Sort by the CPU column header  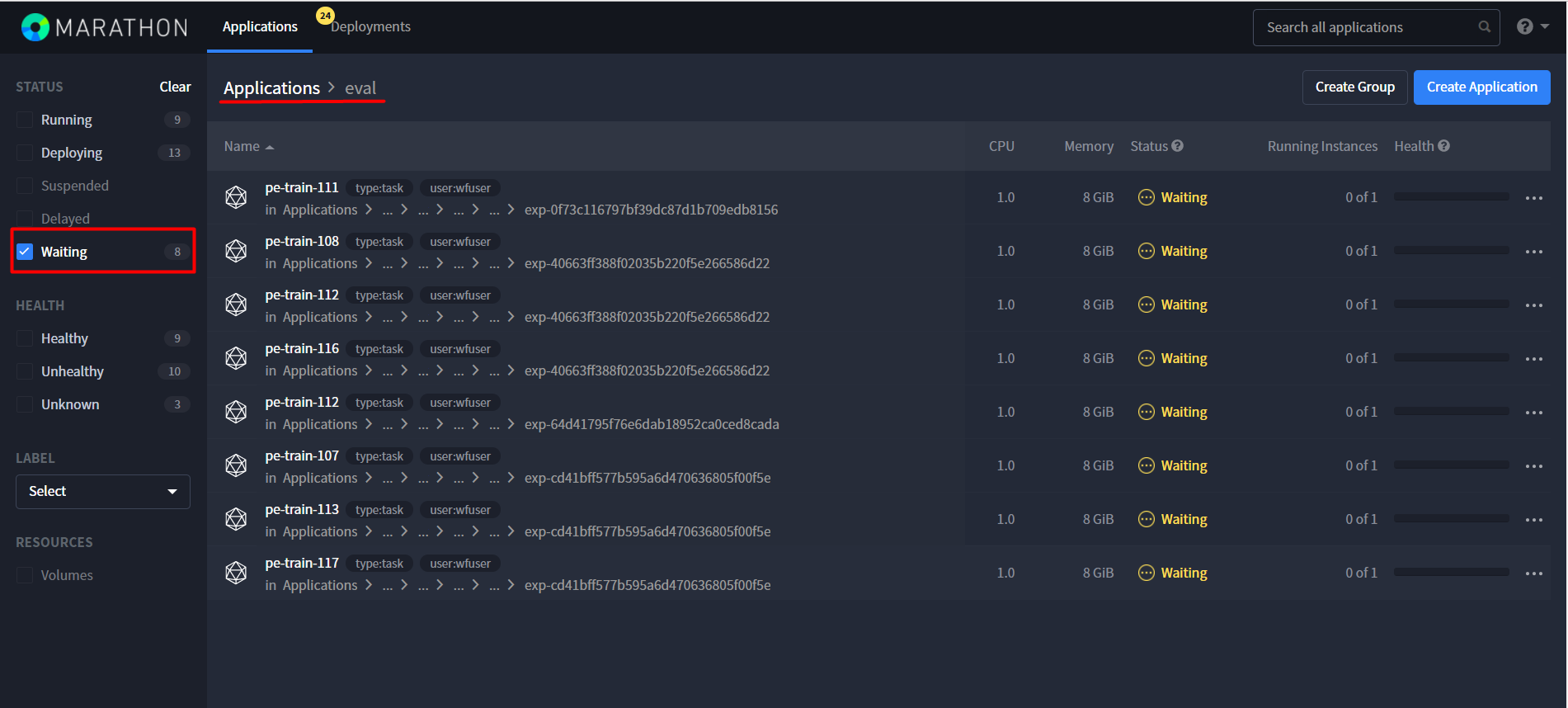(1001, 146)
